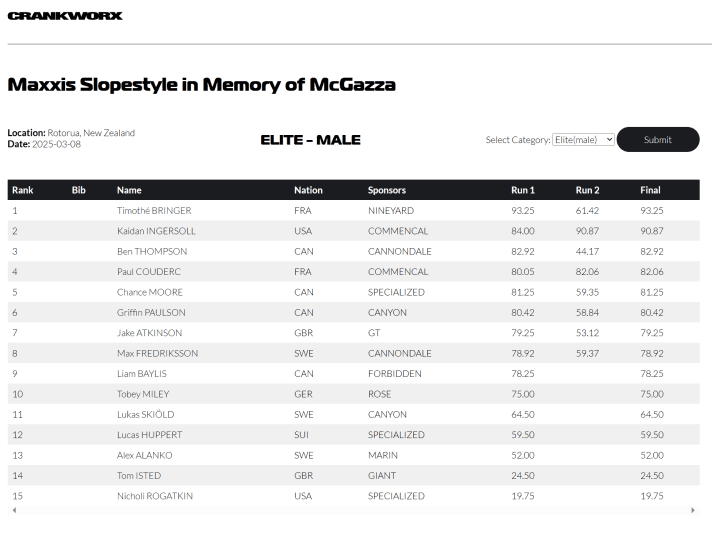This screenshot has width=712, height=540.
Task: Click the ELITE - MALE category title
Action: pyautogui.click(x=310, y=140)
